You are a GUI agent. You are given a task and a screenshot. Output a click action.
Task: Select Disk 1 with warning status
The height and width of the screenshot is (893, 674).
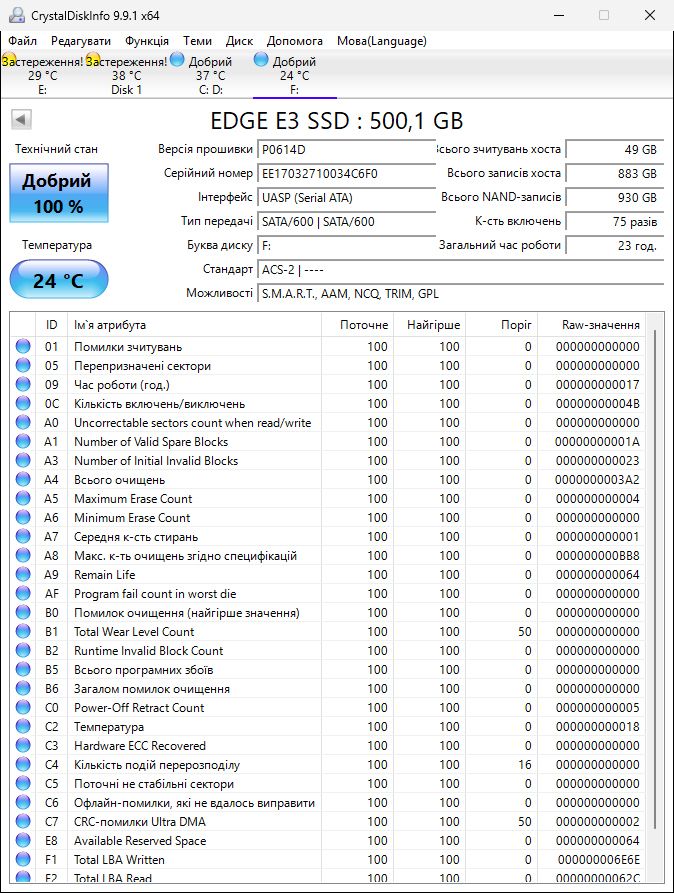tap(126, 75)
